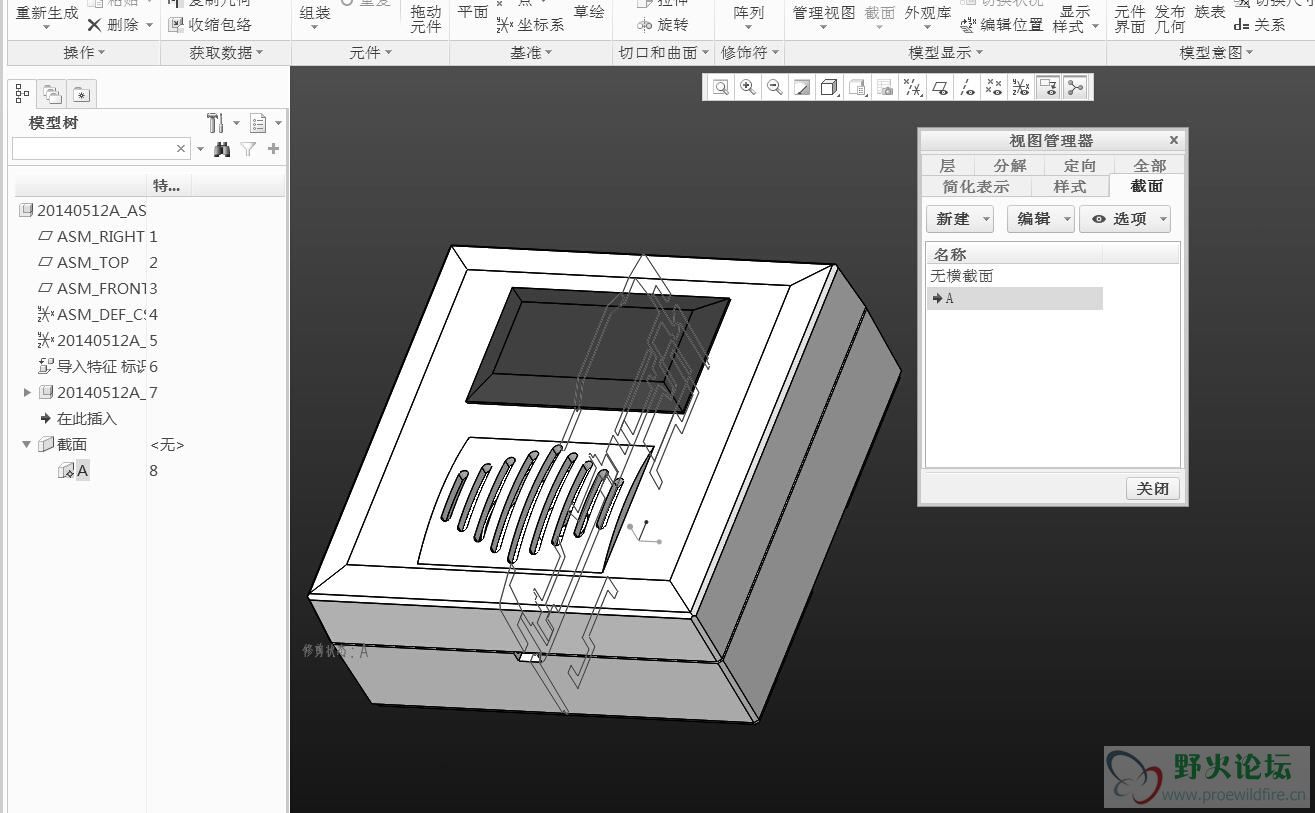Select the 导入特征 item in tree

tap(91, 366)
